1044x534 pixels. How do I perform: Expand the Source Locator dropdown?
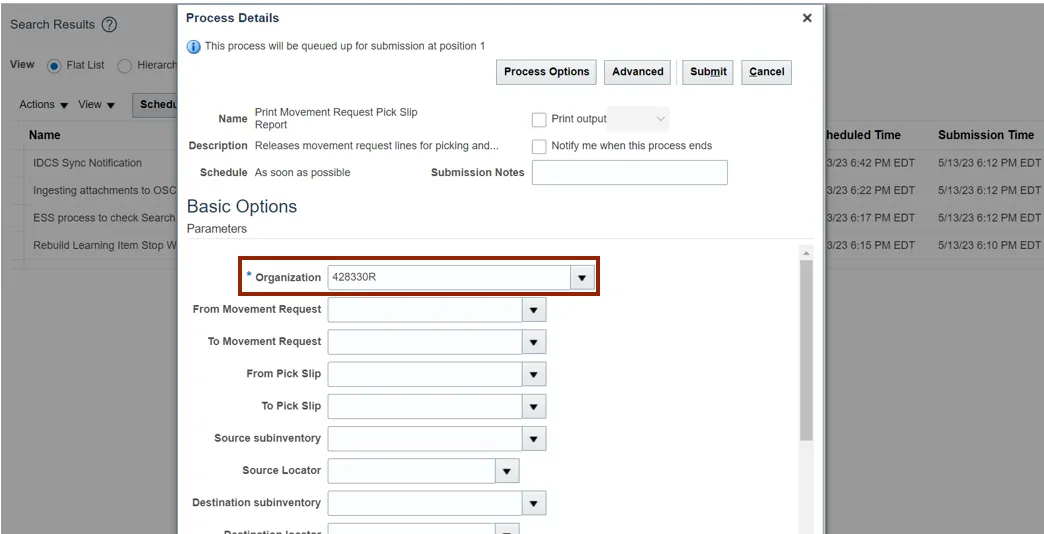[506, 471]
